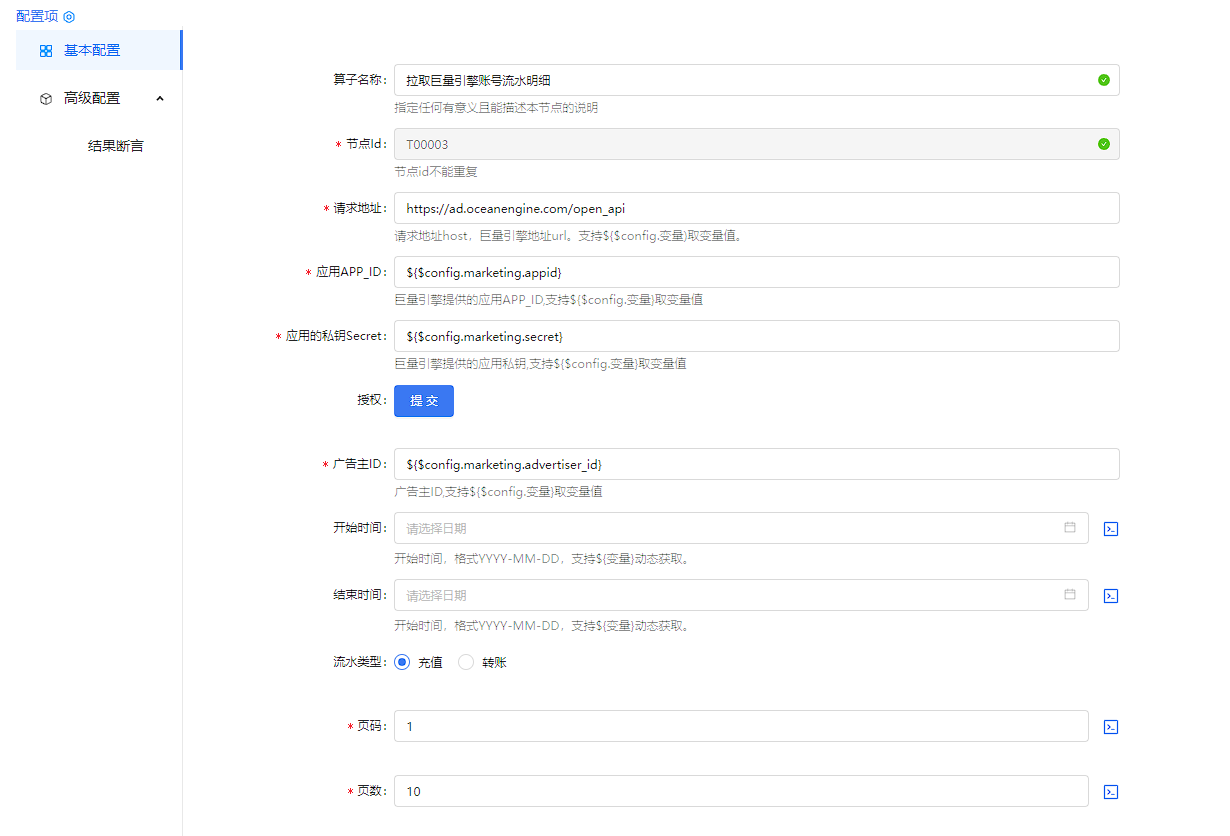
Task: Select the 充值 radio option
Action: [x=402, y=662]
